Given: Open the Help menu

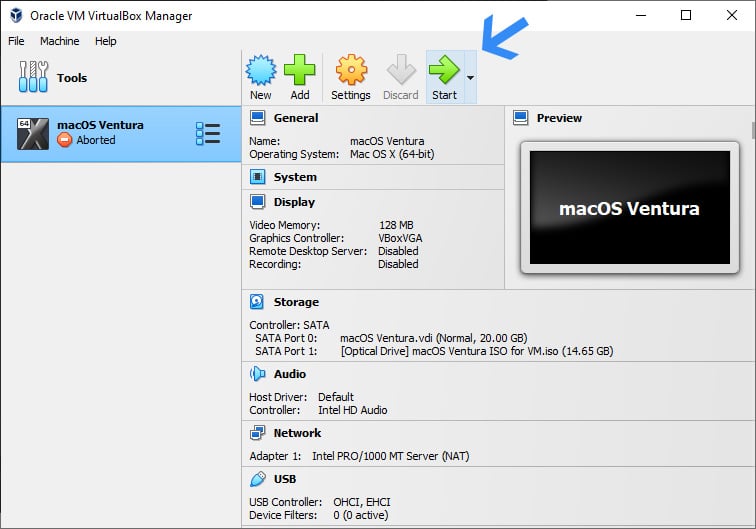Looking at the screenshot, I should tap(106, 41).
